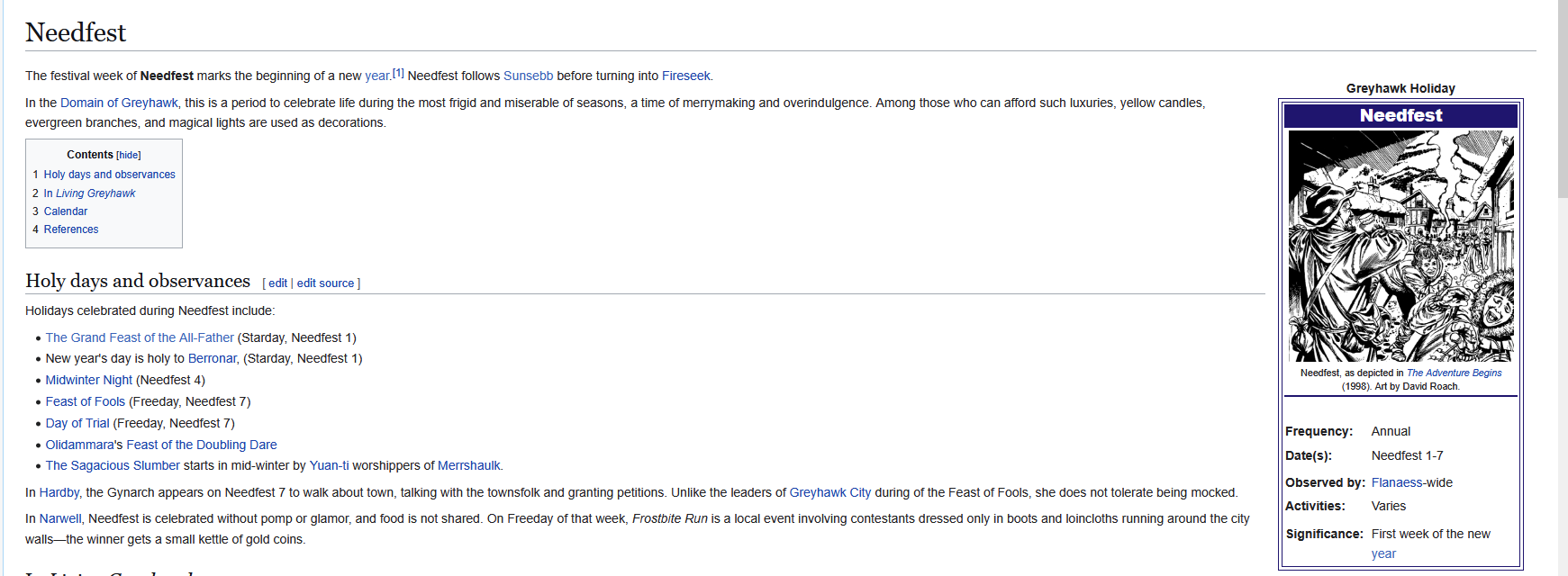The image size is (1568, 576).
Task: Jump to References section
Action: click(x=71, y=229)
